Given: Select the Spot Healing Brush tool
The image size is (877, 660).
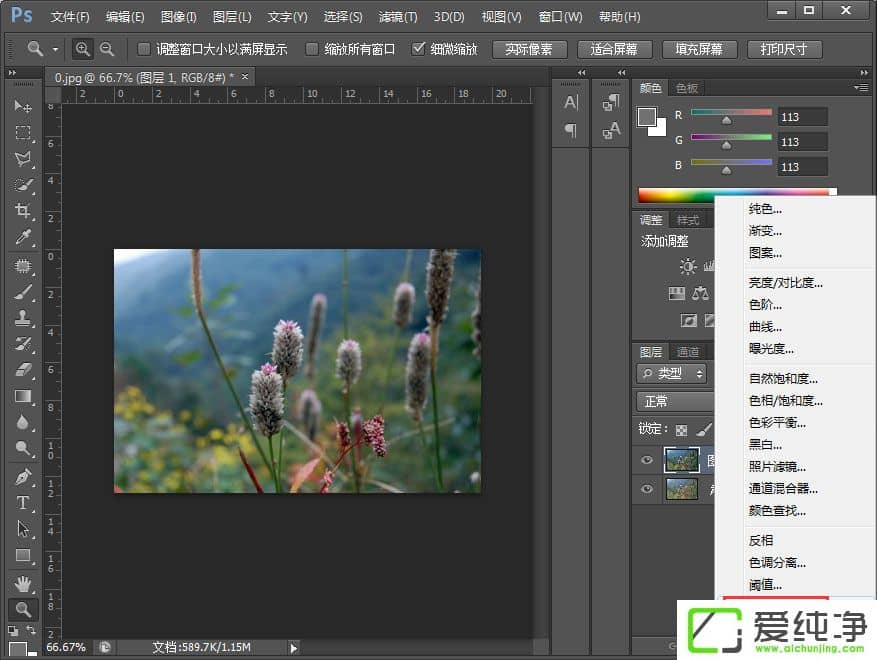Looking at the screenshot, I should point(22,266).
